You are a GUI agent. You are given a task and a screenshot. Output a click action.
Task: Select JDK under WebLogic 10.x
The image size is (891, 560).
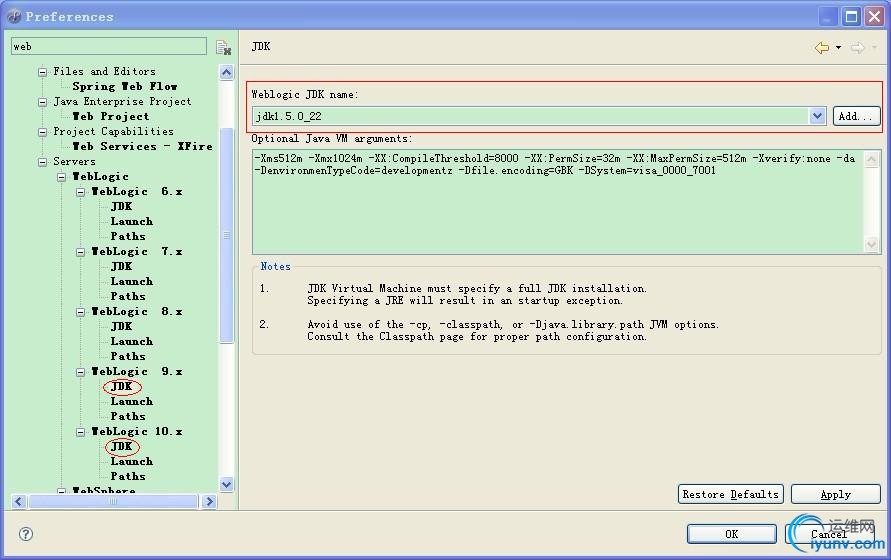coord(122,446)
